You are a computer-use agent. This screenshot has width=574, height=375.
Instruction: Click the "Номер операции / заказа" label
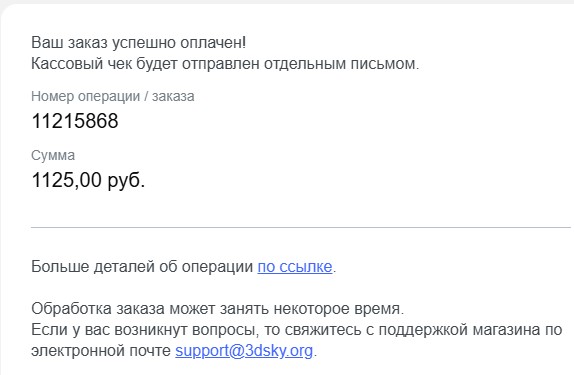(x=113, y=96)
